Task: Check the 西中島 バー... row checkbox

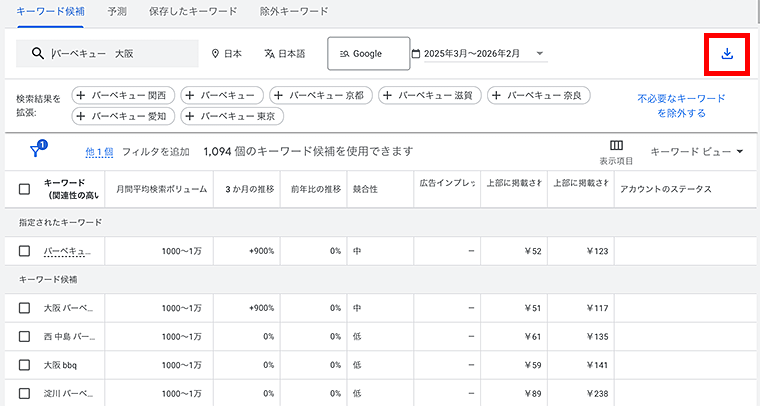Action: point(24,336)
